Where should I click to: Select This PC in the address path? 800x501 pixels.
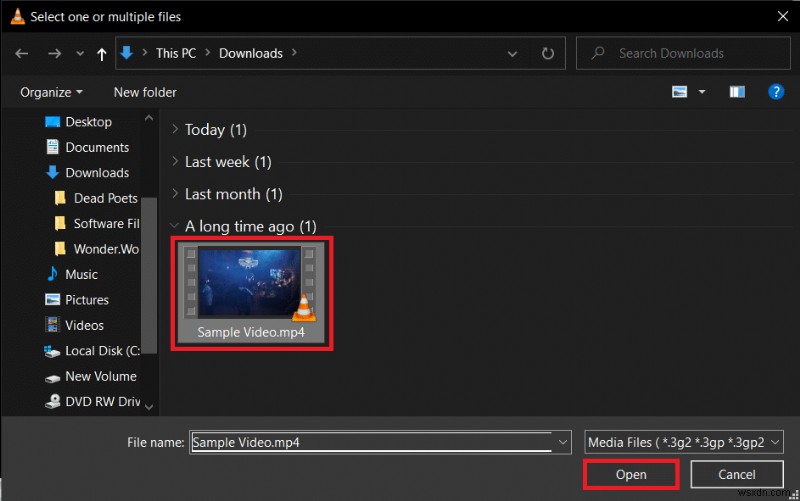[x=176, y=53]
